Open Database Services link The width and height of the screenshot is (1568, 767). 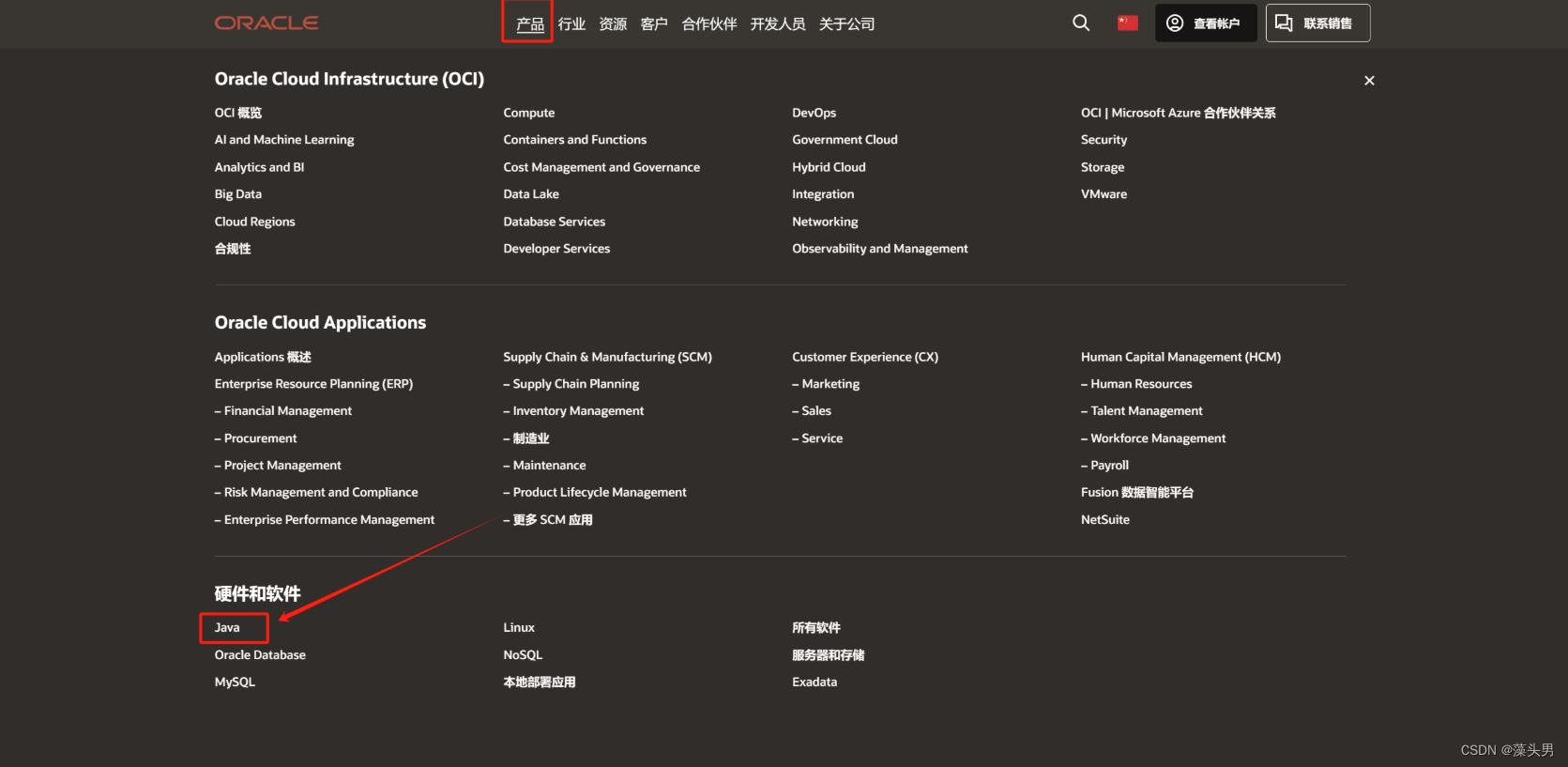555,222
